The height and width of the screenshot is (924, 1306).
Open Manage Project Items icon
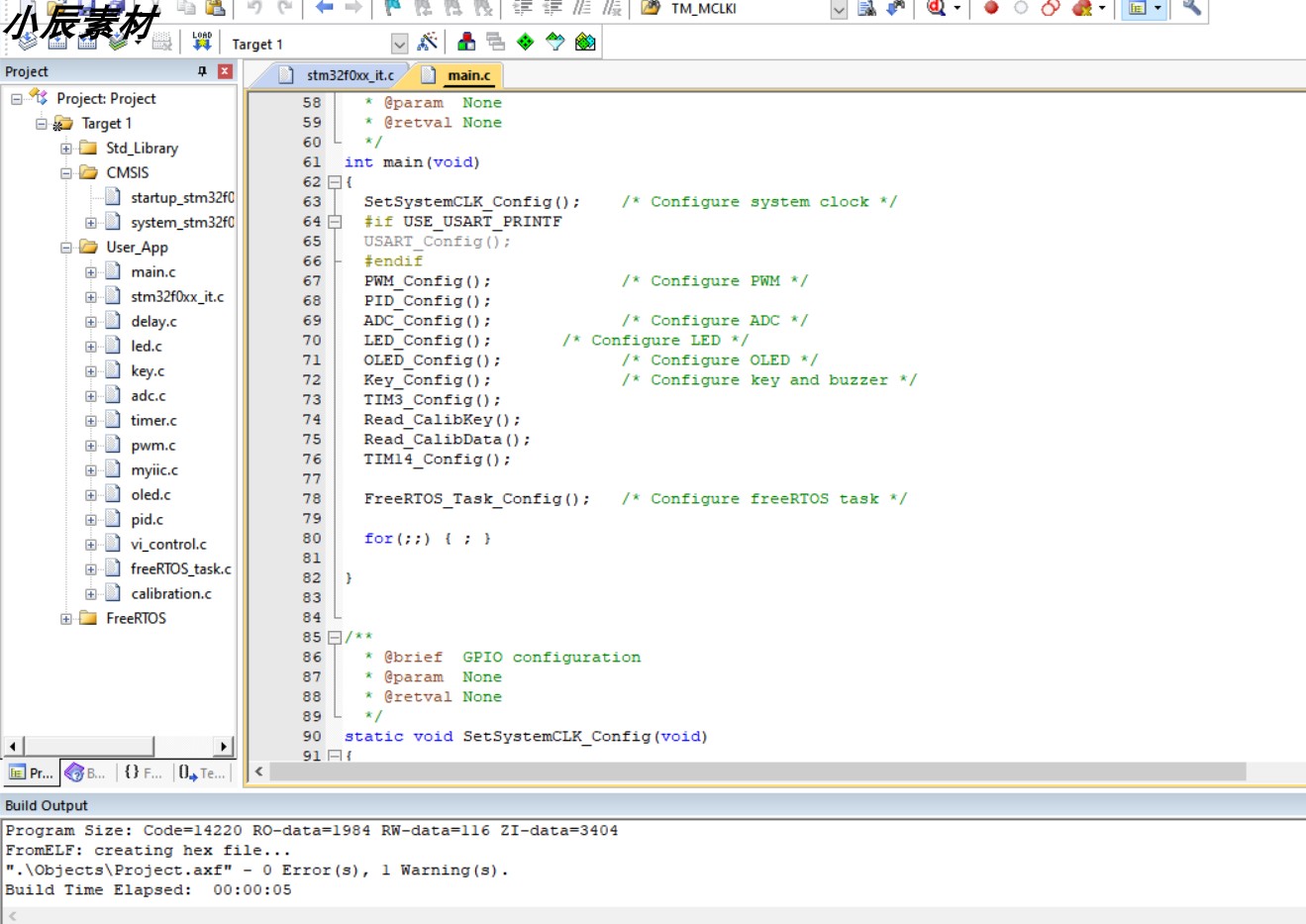pyautogui.click(x=466, y=42)
